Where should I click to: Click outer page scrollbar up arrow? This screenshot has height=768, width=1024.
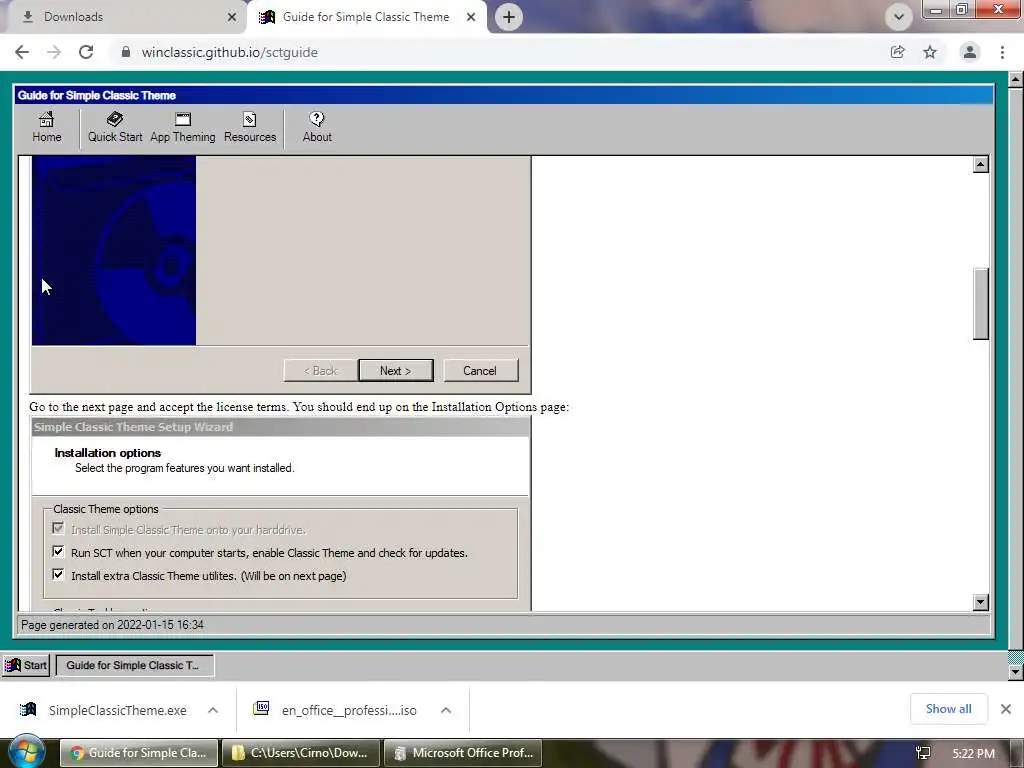click(x=1016, y=80)
